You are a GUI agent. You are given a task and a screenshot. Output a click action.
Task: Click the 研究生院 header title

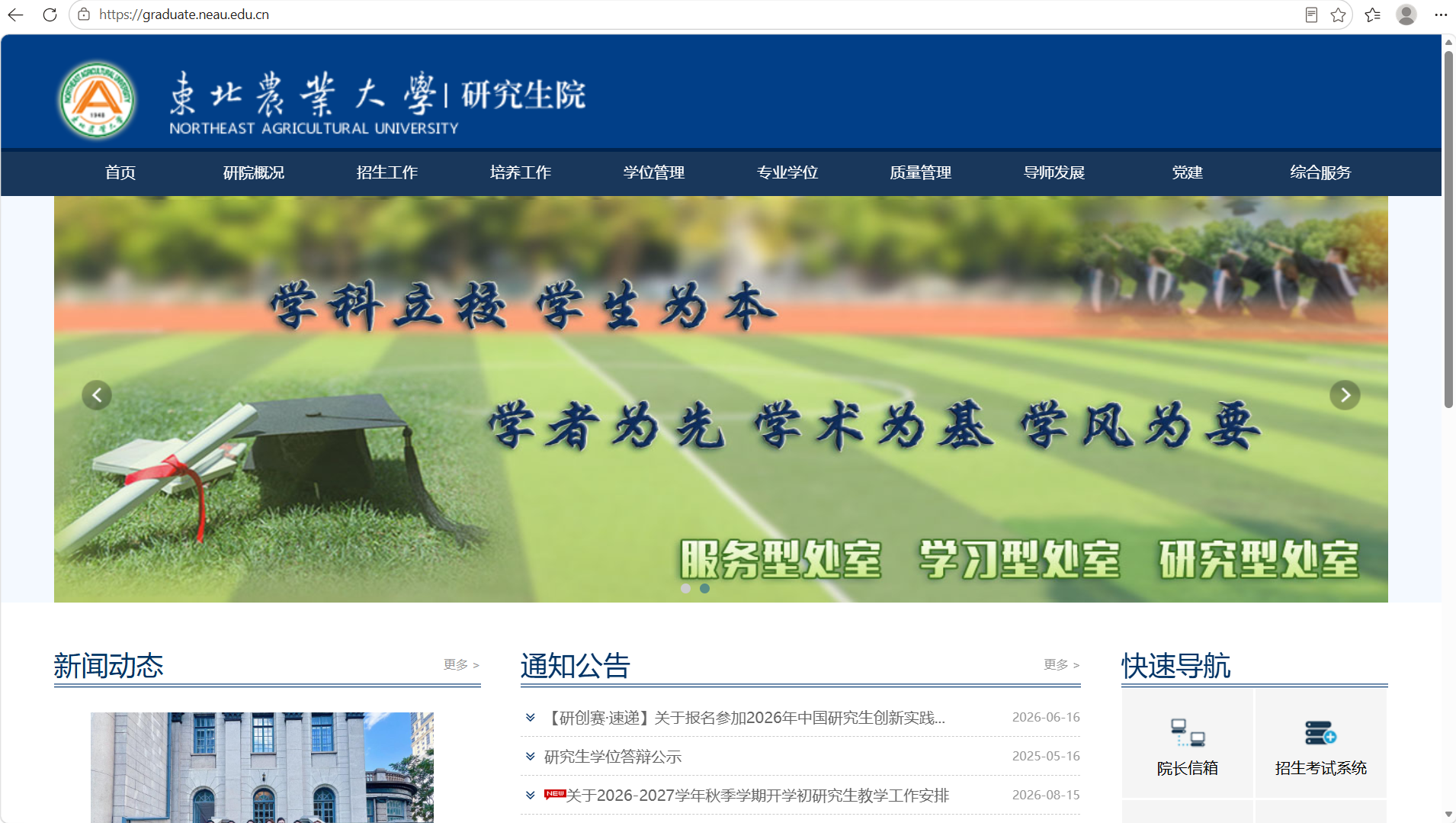[524, 95]
